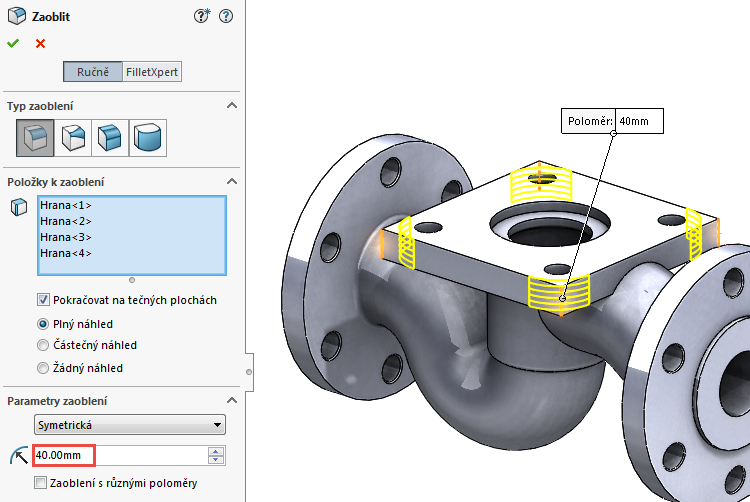Collapse the Položky k zaoblení section
This screenshot has width=750, height=502.
[x=232, y=182]
